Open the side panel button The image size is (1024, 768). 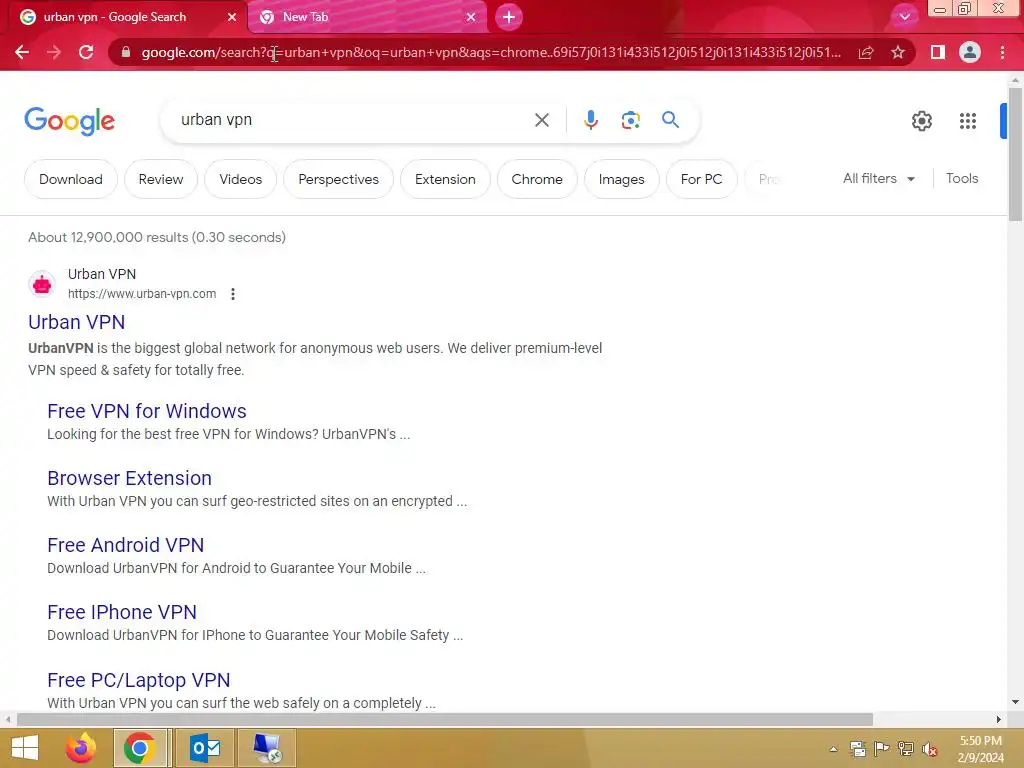pyautogui.click(x=938, y=52)
